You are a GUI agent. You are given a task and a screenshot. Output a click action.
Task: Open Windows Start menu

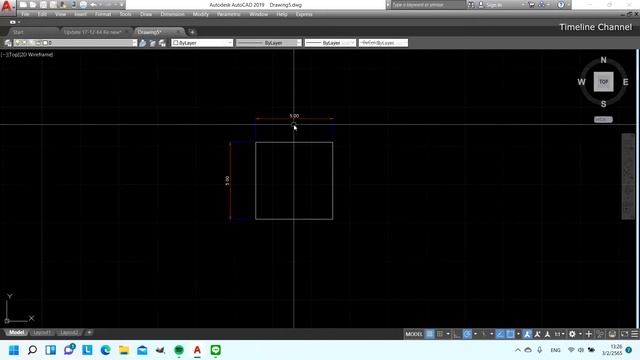click(14, 350)
